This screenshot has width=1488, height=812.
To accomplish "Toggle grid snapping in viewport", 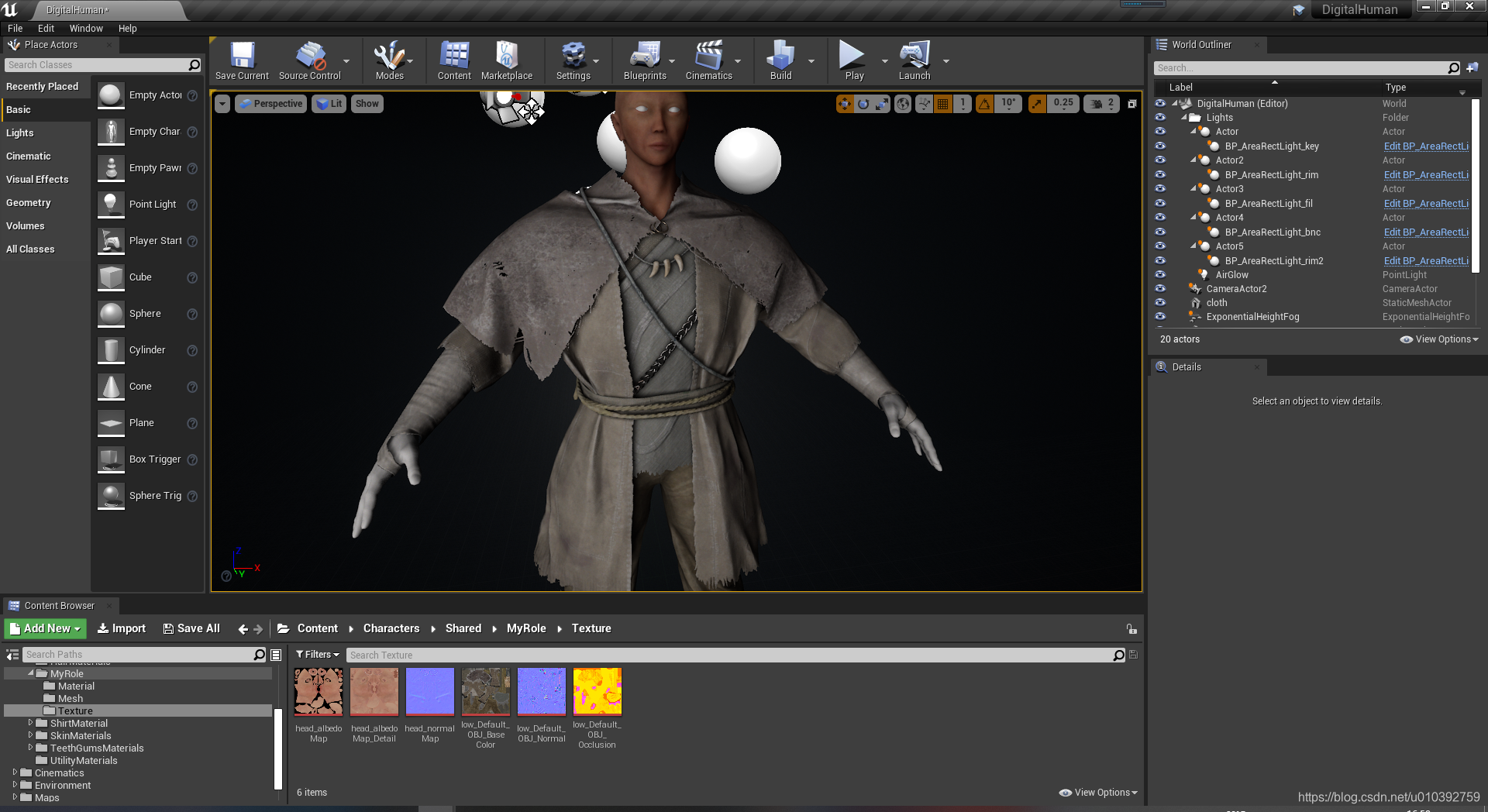I will tap(942, 104).
